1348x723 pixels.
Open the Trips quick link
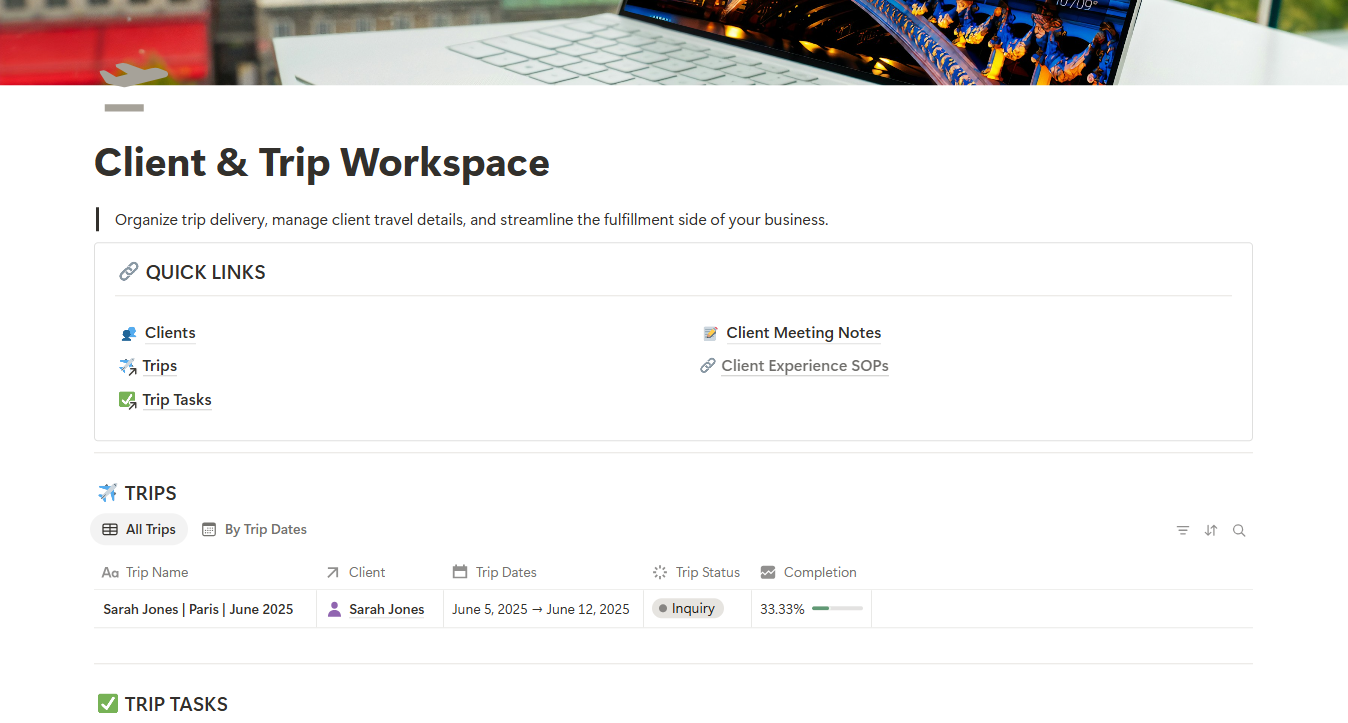pyautogui.click(x=160, y=366)
